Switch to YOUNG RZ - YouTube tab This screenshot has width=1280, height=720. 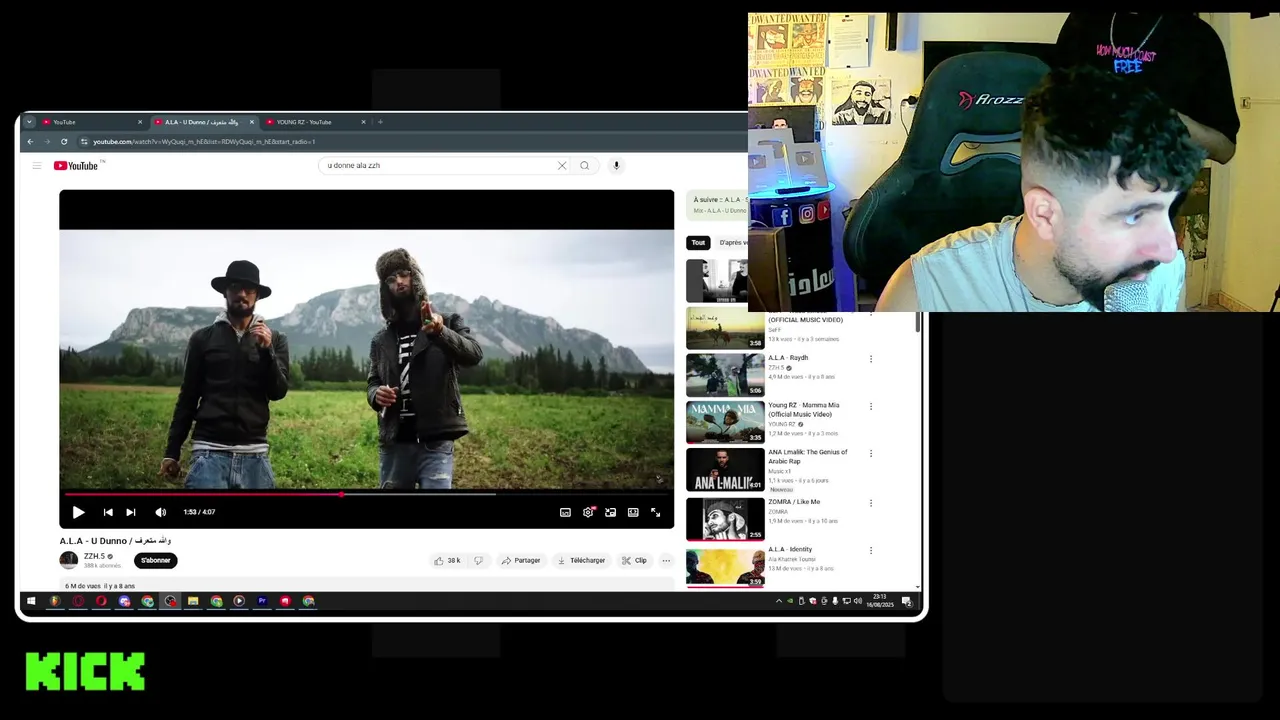(x=316, y=122)
